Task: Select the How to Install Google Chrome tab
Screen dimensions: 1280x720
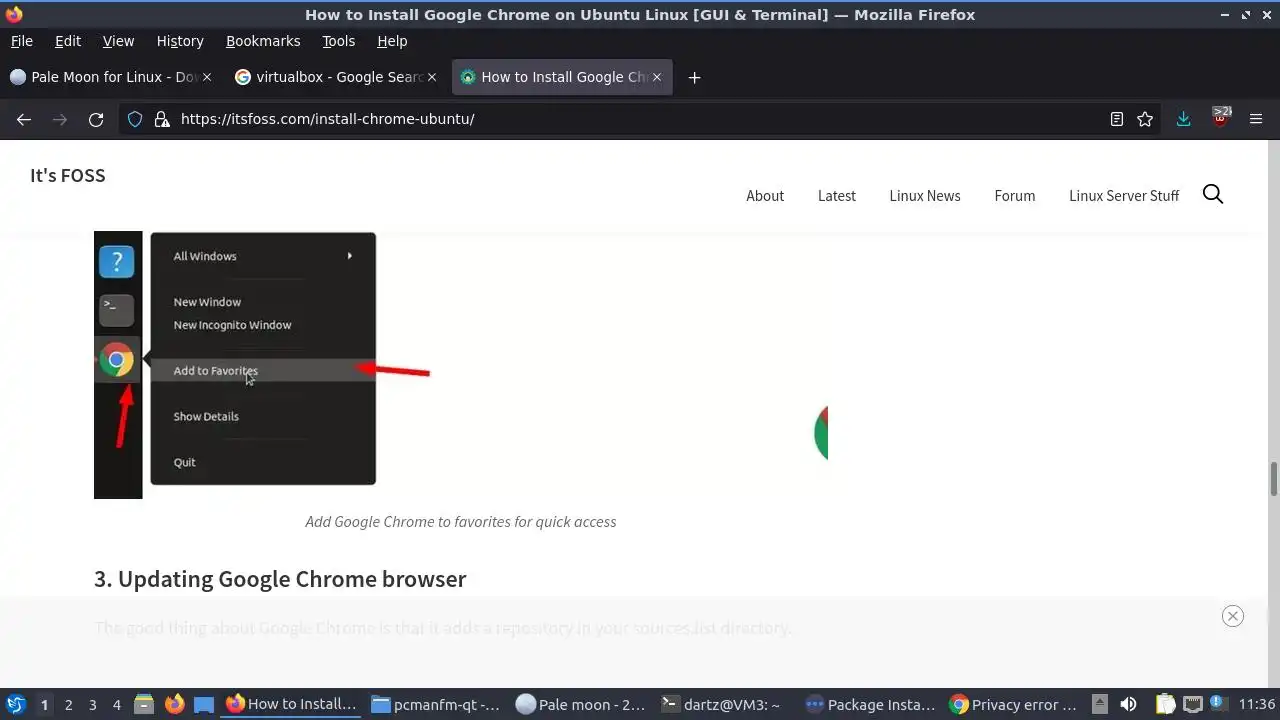Action: tap(562, 77)
